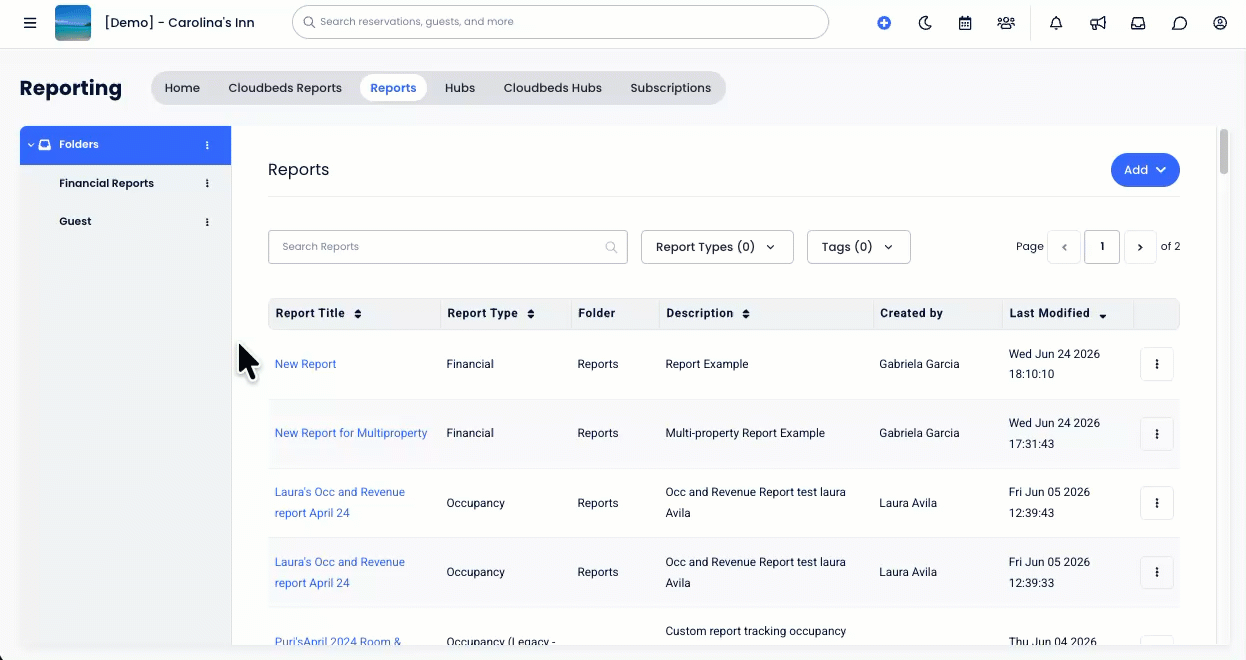Click the 'Wed Jun 24 2026 17:31:43' cell
Image resolution: width=1246 pixels, height=660 pixels.
1054,433
